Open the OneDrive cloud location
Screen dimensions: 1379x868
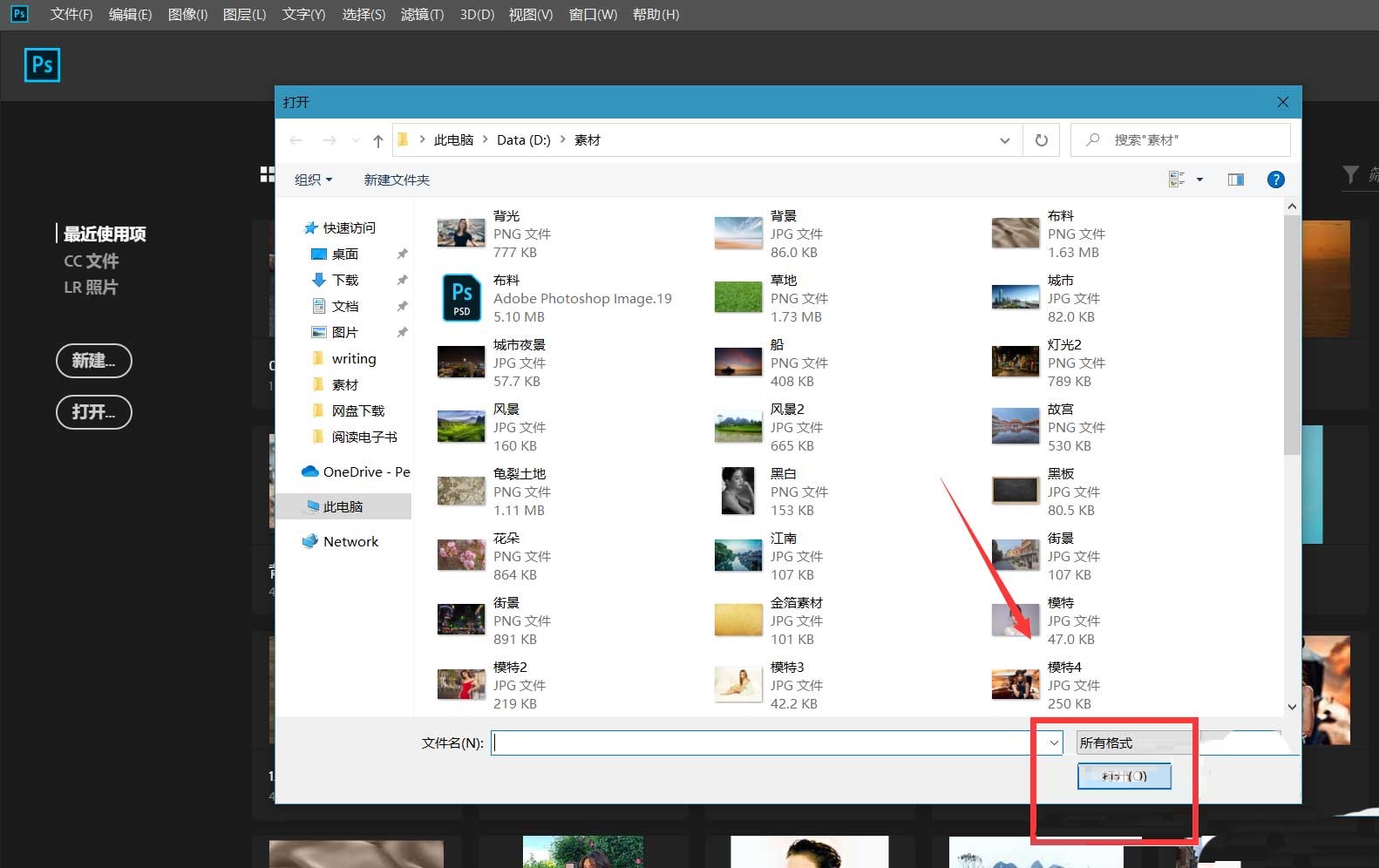(x=356, y=471)
